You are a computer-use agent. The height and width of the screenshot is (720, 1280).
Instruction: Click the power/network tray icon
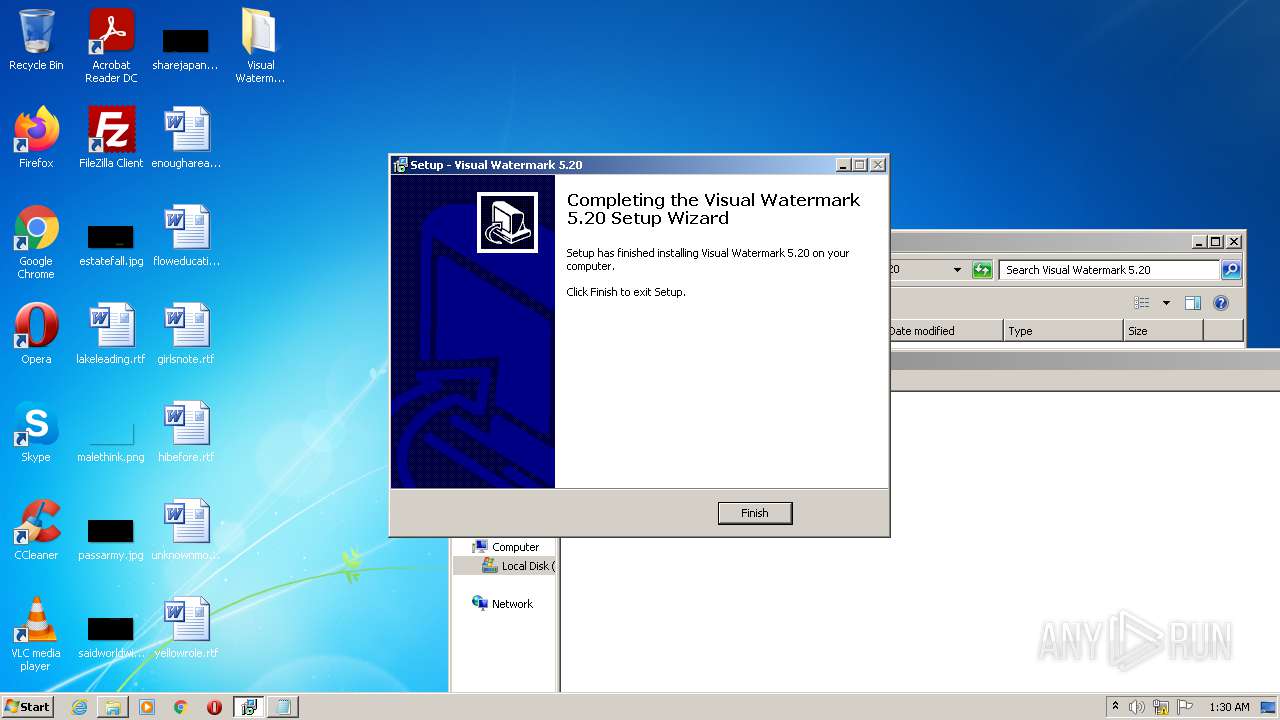coord(1161,707)
